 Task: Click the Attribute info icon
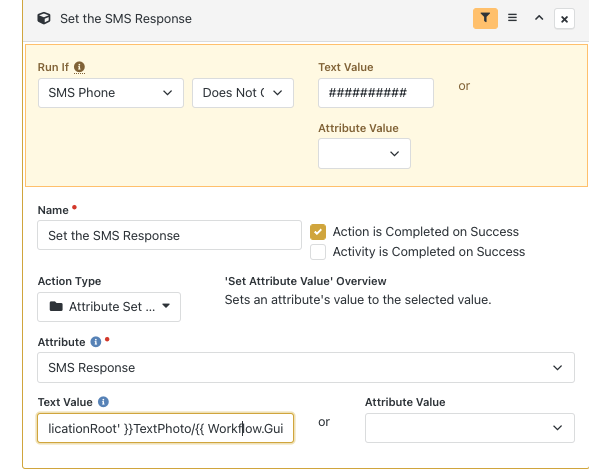coord(96,342)
